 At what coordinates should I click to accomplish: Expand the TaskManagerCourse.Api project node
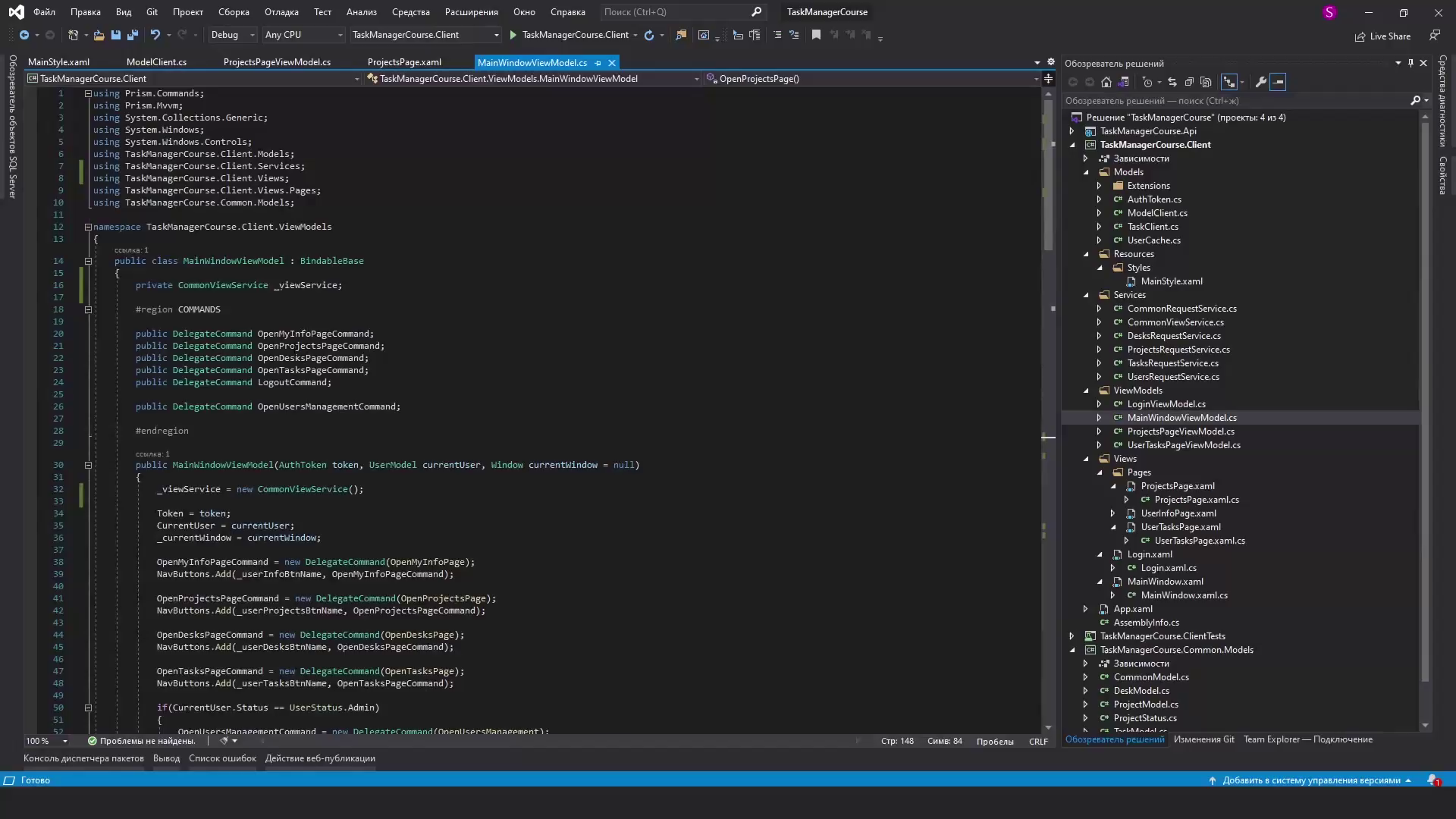click(1072, 131)
